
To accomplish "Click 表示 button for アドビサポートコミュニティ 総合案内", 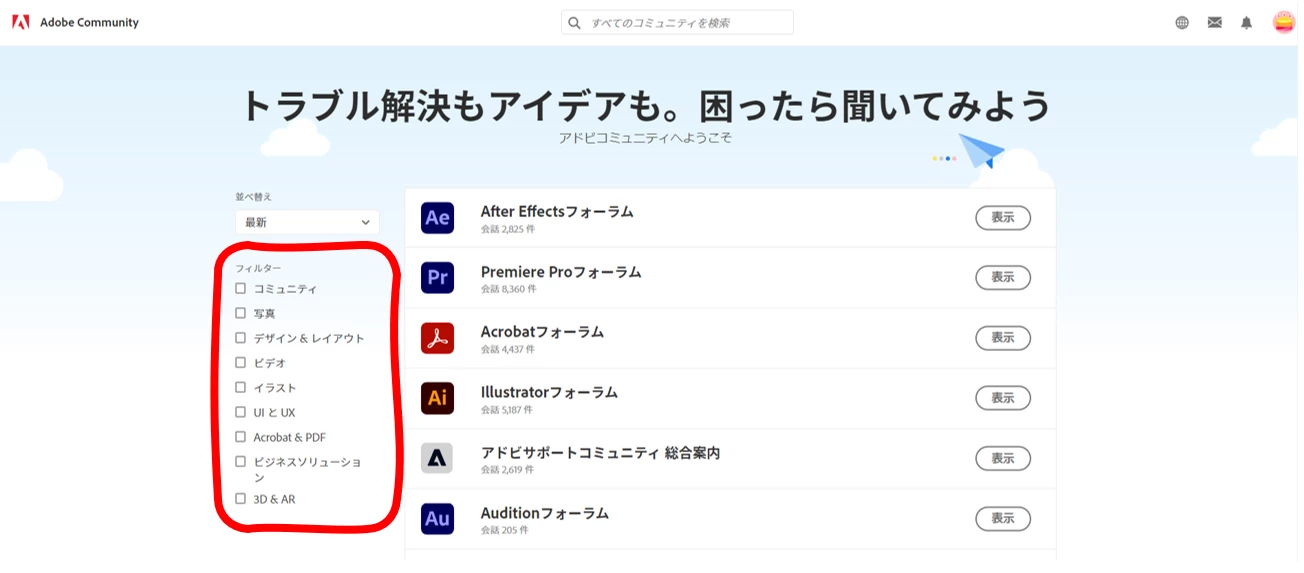I will point(1002,458).
